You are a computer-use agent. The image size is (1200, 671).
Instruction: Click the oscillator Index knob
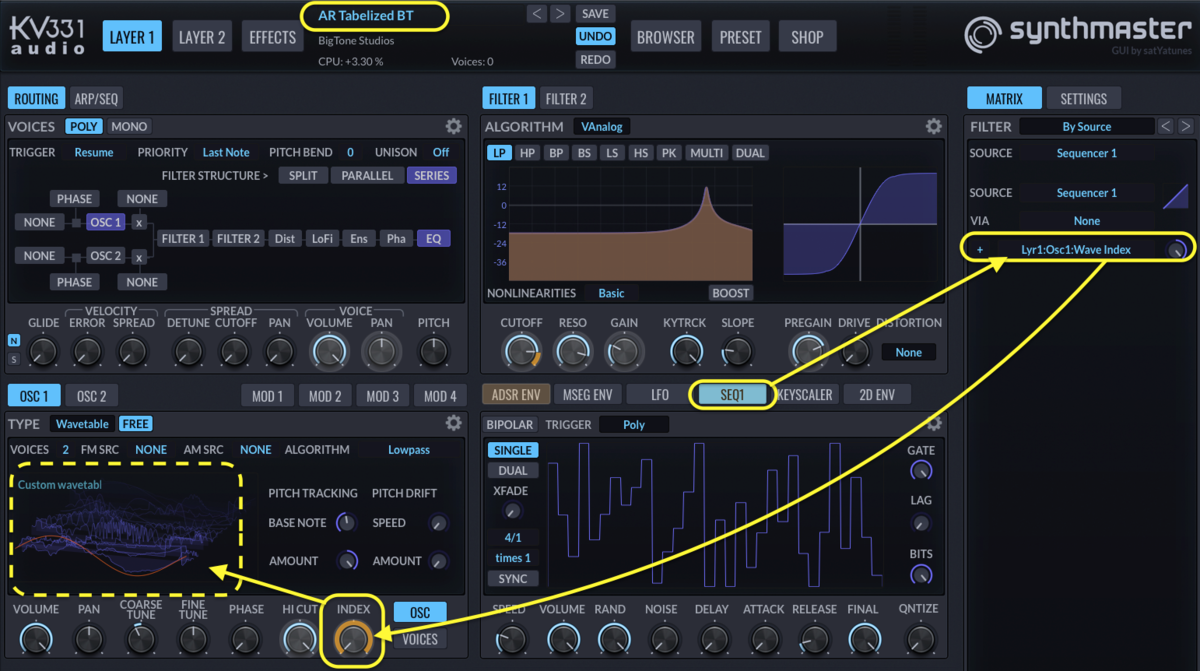click(353, 639)
